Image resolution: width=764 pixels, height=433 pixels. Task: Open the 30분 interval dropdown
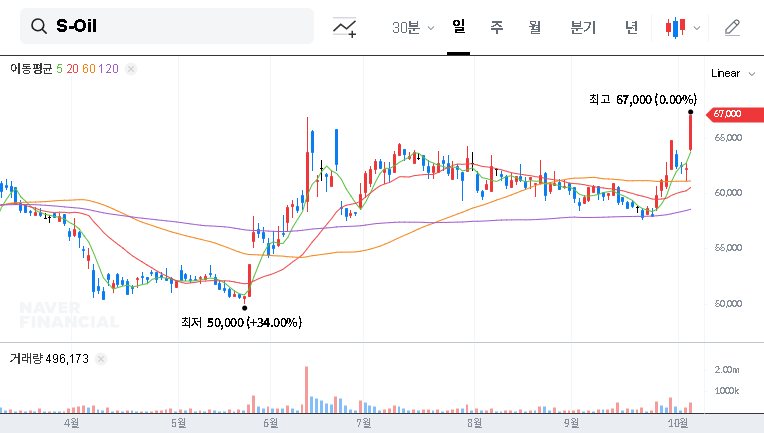413,28
